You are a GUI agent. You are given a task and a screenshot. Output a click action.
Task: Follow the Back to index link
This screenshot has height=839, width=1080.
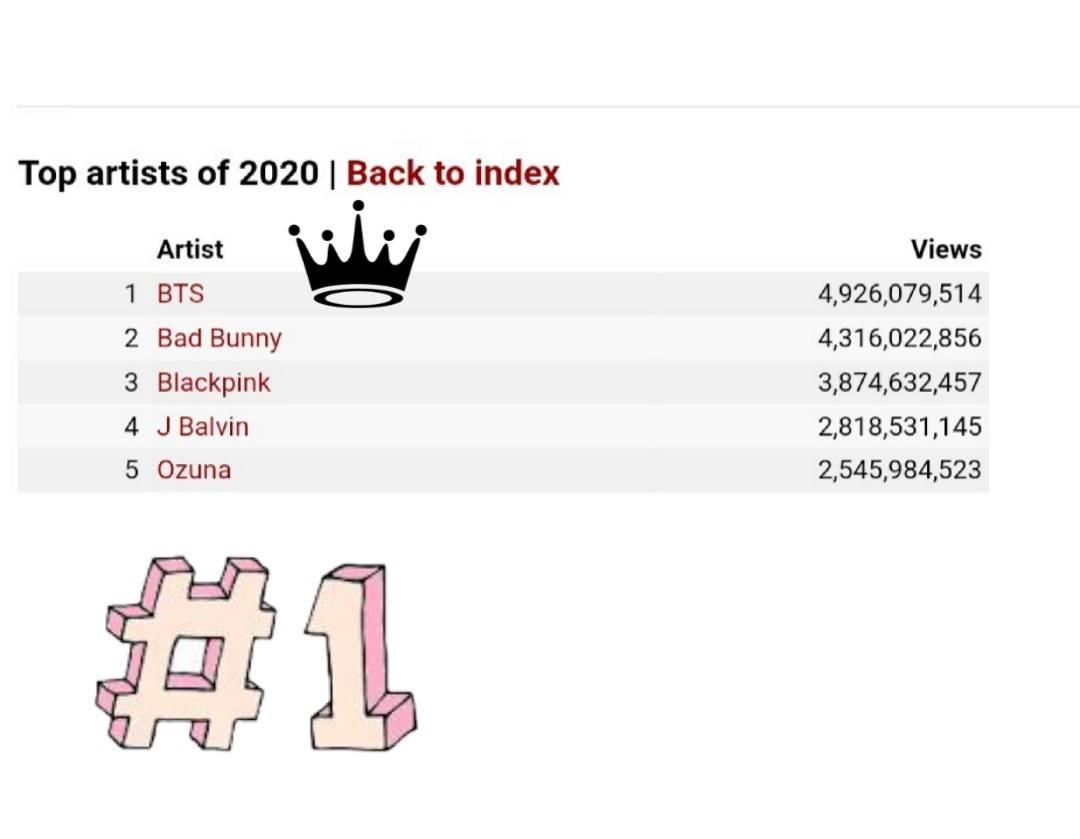453,173
